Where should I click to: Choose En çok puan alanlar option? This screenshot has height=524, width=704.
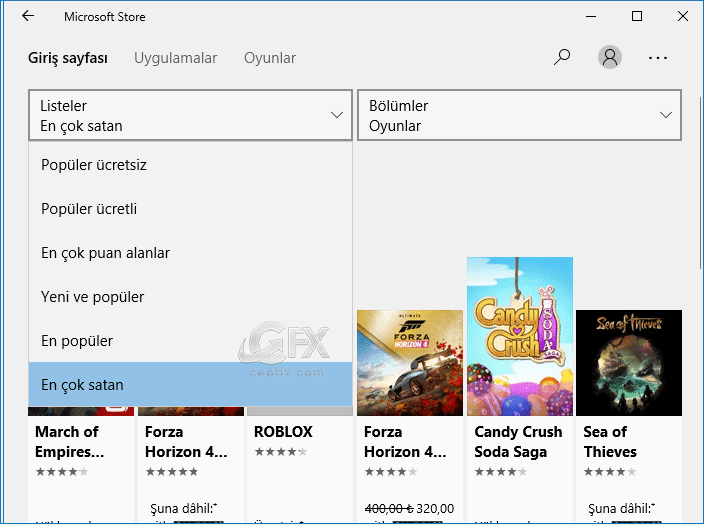(x=190, y=253)
